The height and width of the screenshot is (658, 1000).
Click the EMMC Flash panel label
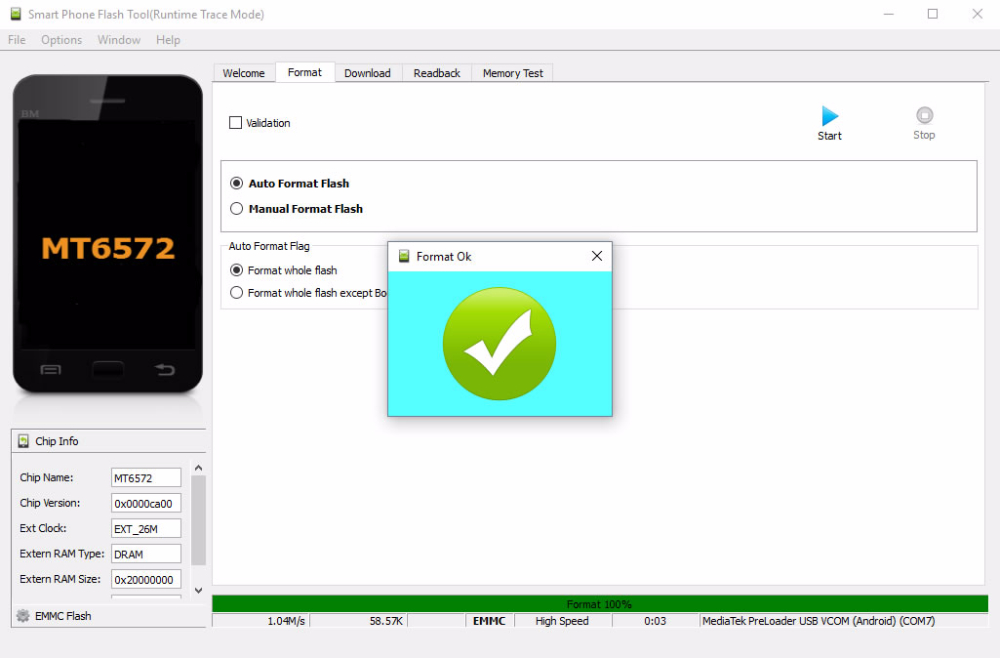pyautogui.click(x=63, y=616)
